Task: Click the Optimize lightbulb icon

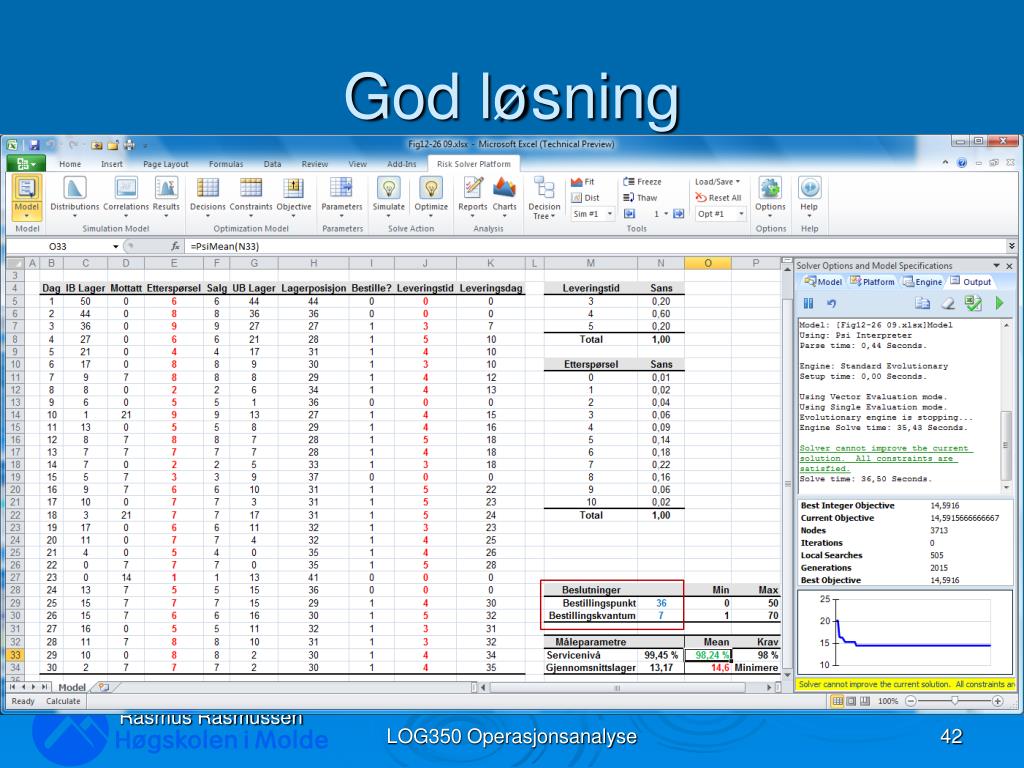Action: click(x=431, y=188)
